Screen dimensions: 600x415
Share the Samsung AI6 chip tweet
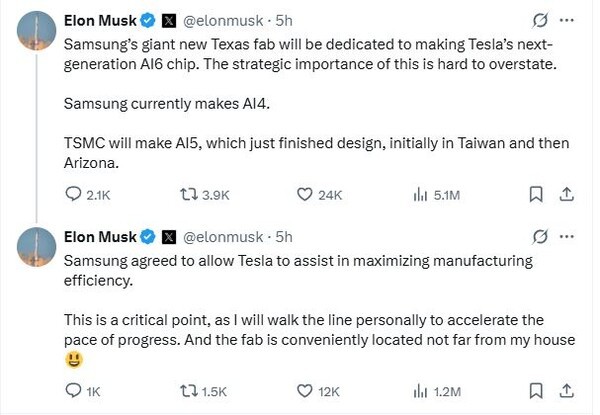click(x=566, y=195)
